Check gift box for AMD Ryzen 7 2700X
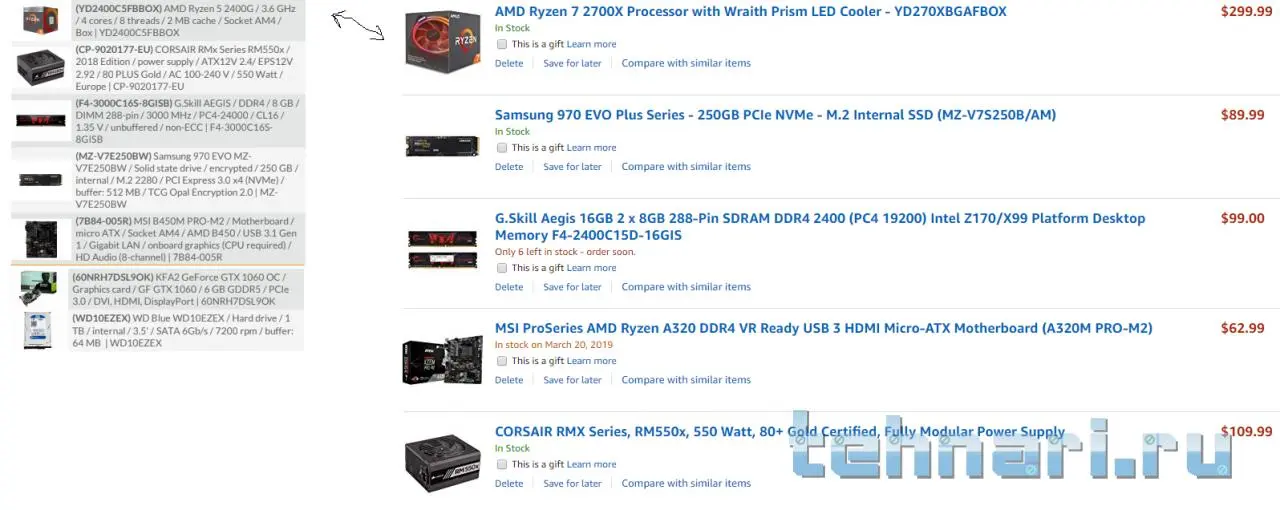 502,44
